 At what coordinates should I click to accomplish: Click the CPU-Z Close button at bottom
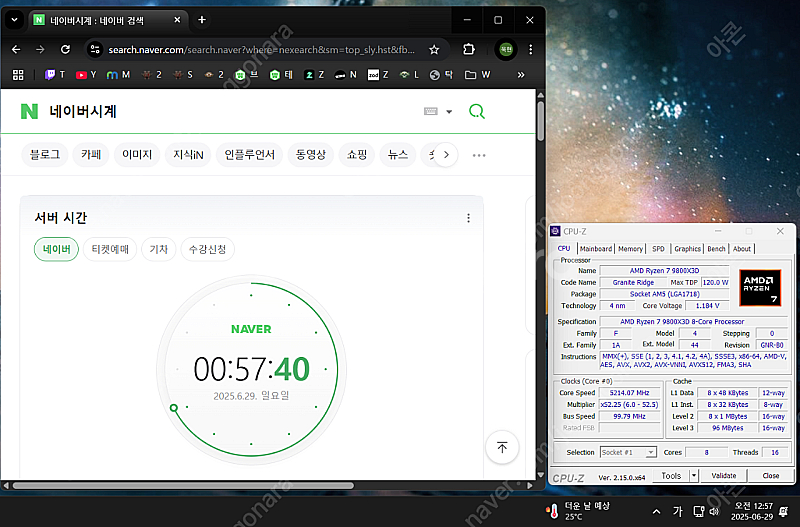771,476
